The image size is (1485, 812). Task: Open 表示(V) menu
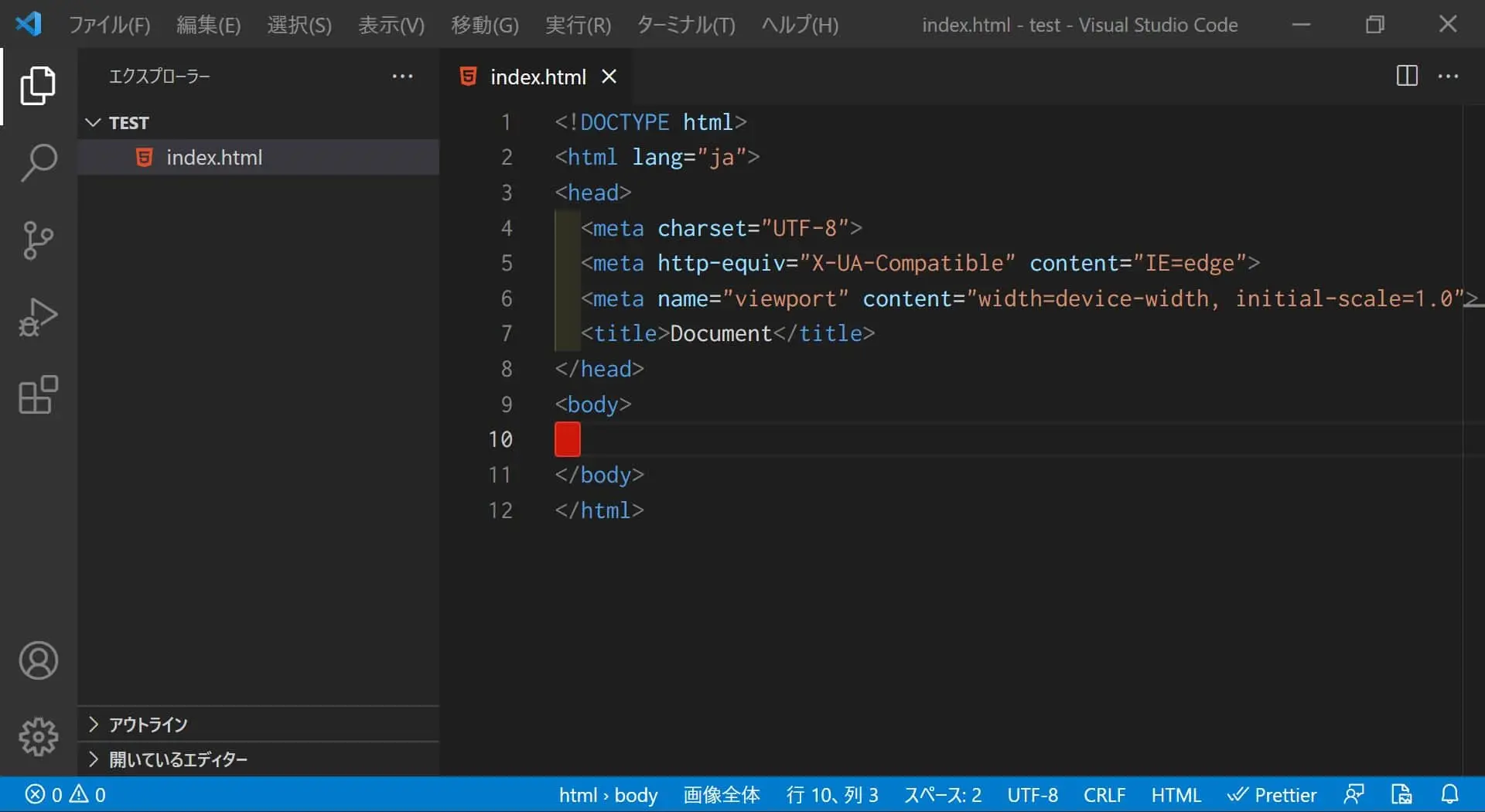tap(391, 25)
